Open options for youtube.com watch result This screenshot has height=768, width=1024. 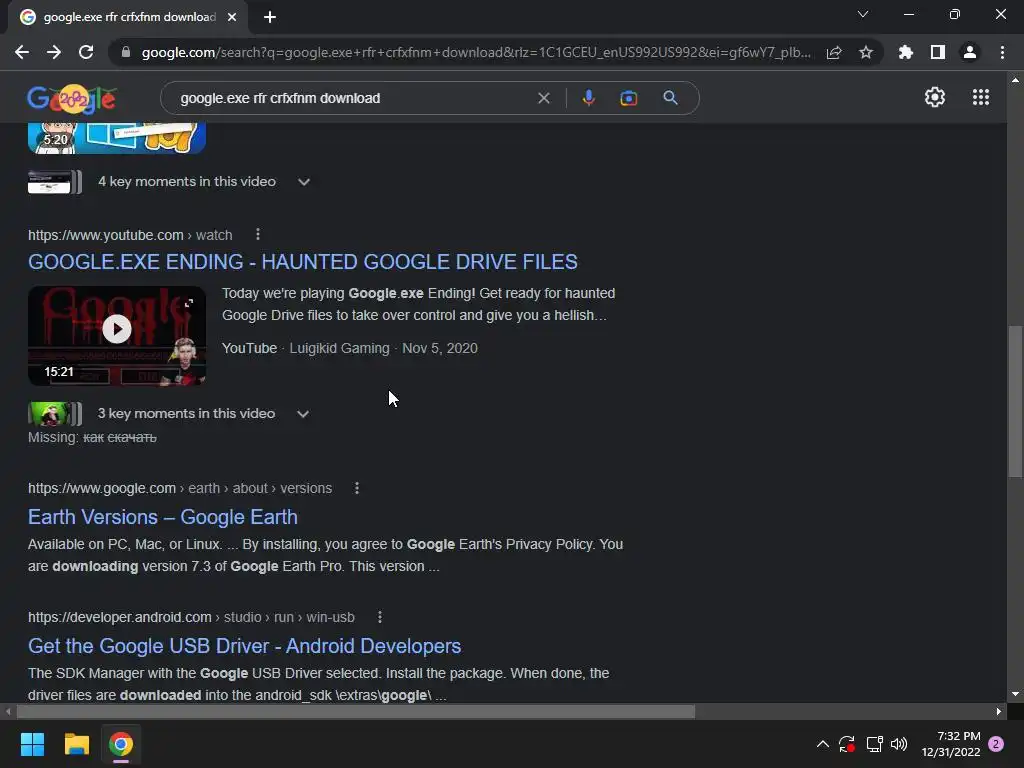click(258, 234)
